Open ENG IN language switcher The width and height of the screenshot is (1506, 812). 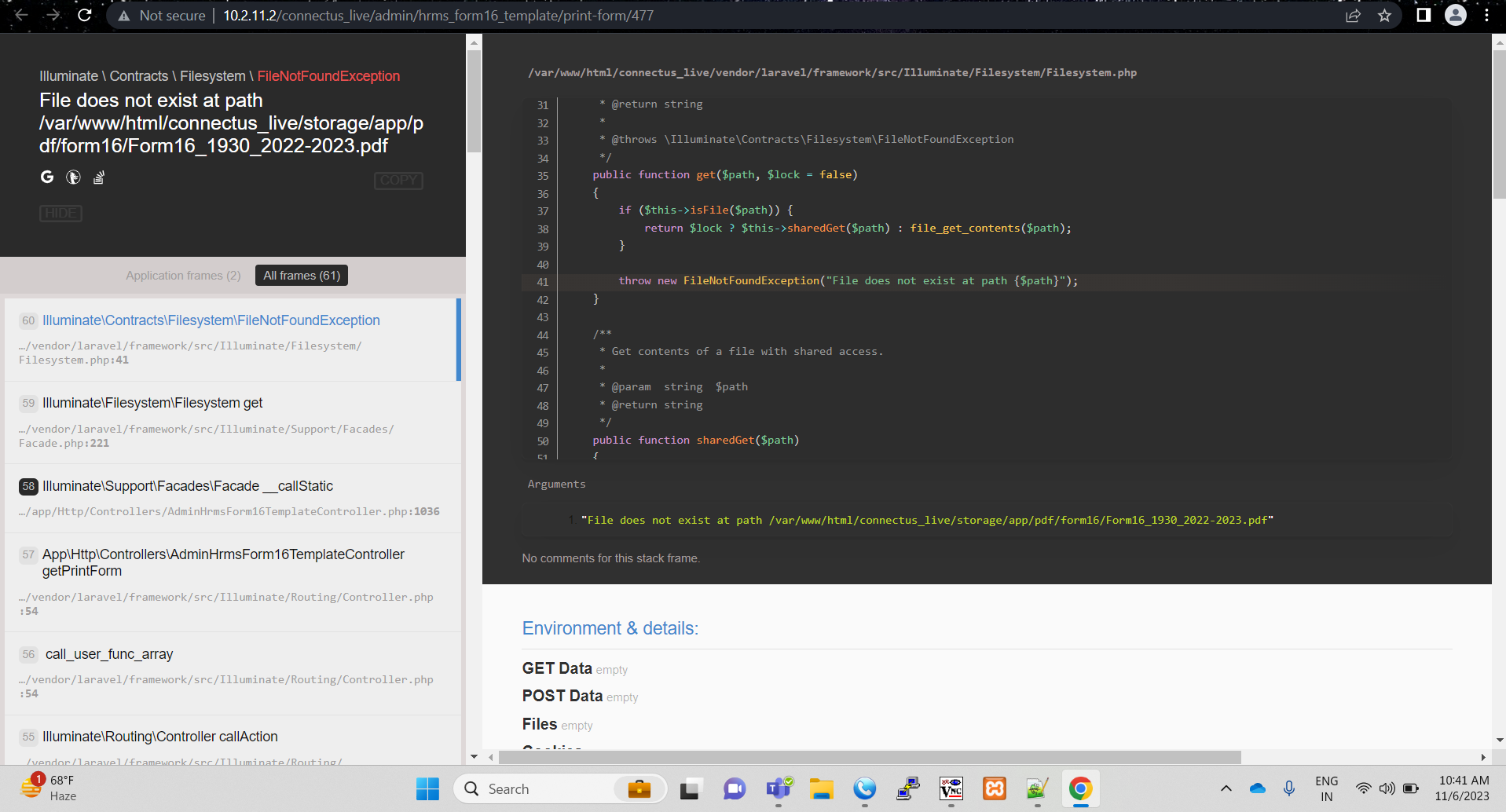tap(1326, 788)
